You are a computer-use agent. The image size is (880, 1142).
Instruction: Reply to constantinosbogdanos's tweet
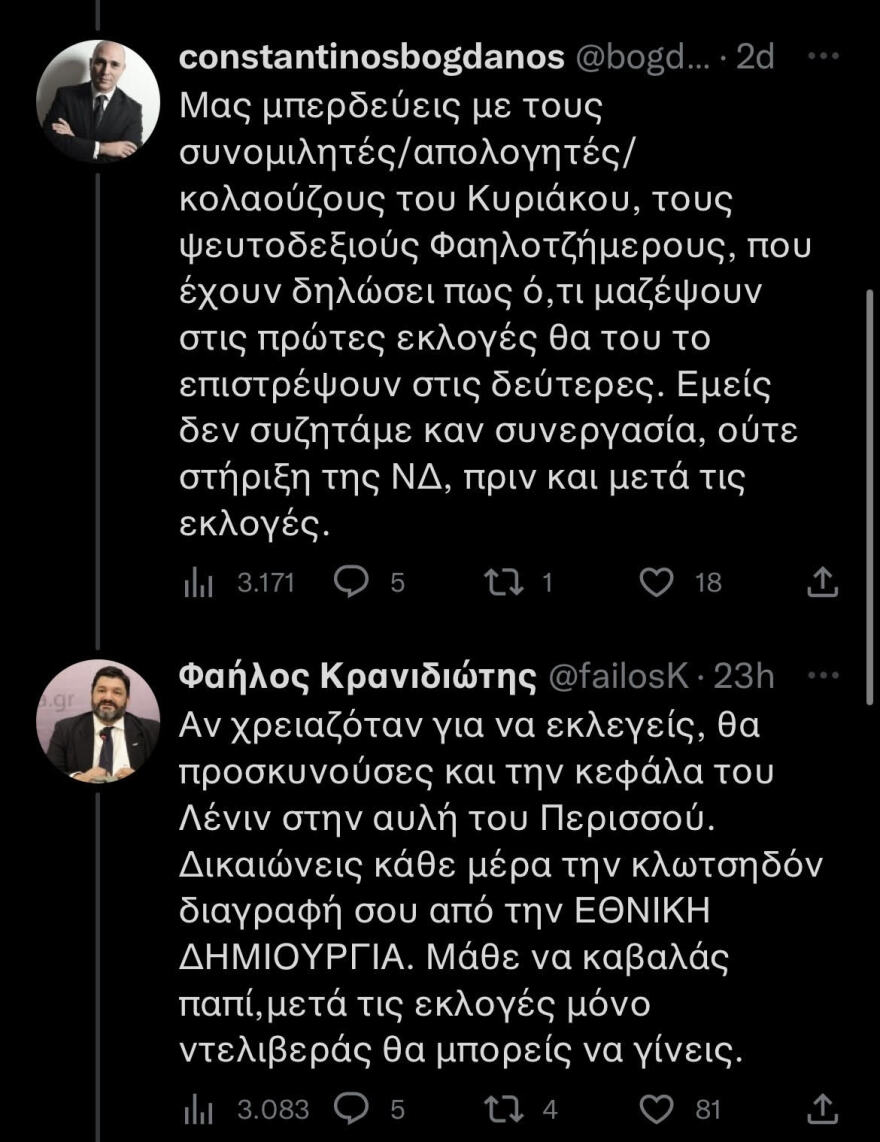[352, 580]
